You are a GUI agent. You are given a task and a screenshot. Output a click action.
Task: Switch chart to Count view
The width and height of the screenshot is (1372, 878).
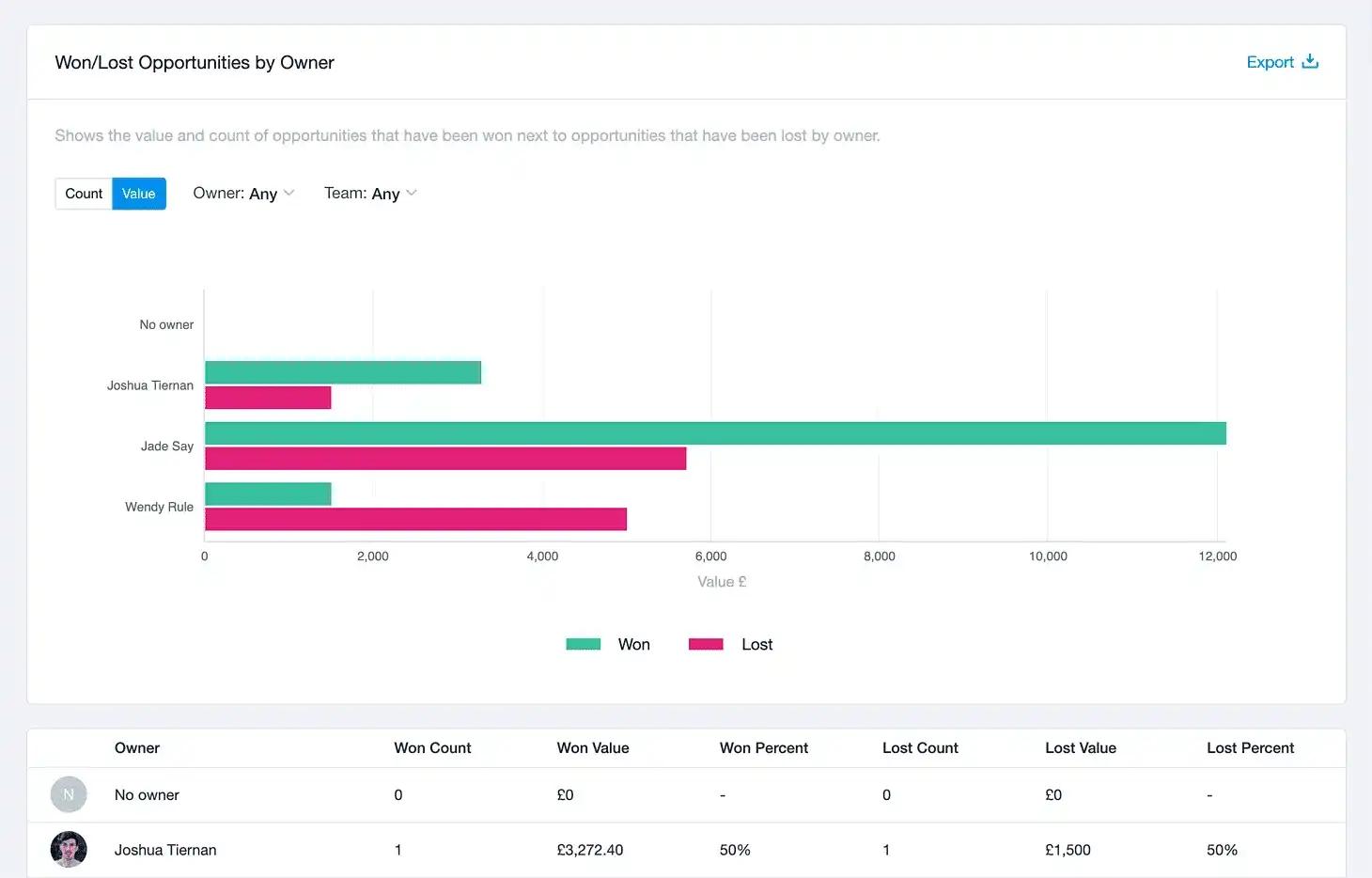click(x=84, y=194)
